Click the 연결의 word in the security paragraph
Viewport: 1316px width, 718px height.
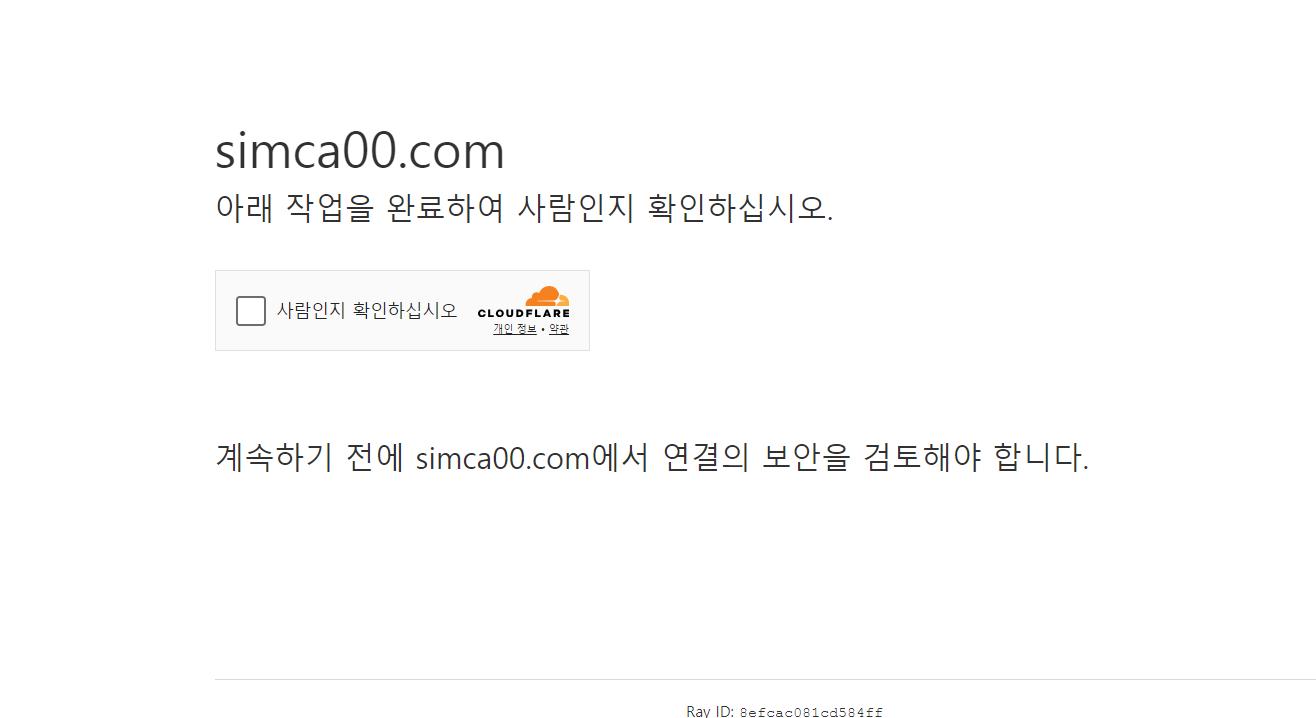tap(706, 458)
